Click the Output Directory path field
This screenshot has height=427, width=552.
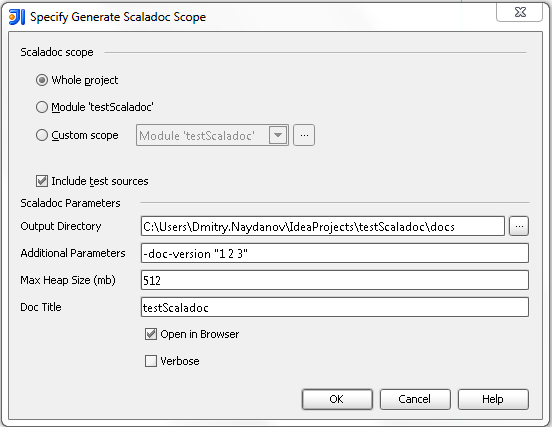point(323,226)
